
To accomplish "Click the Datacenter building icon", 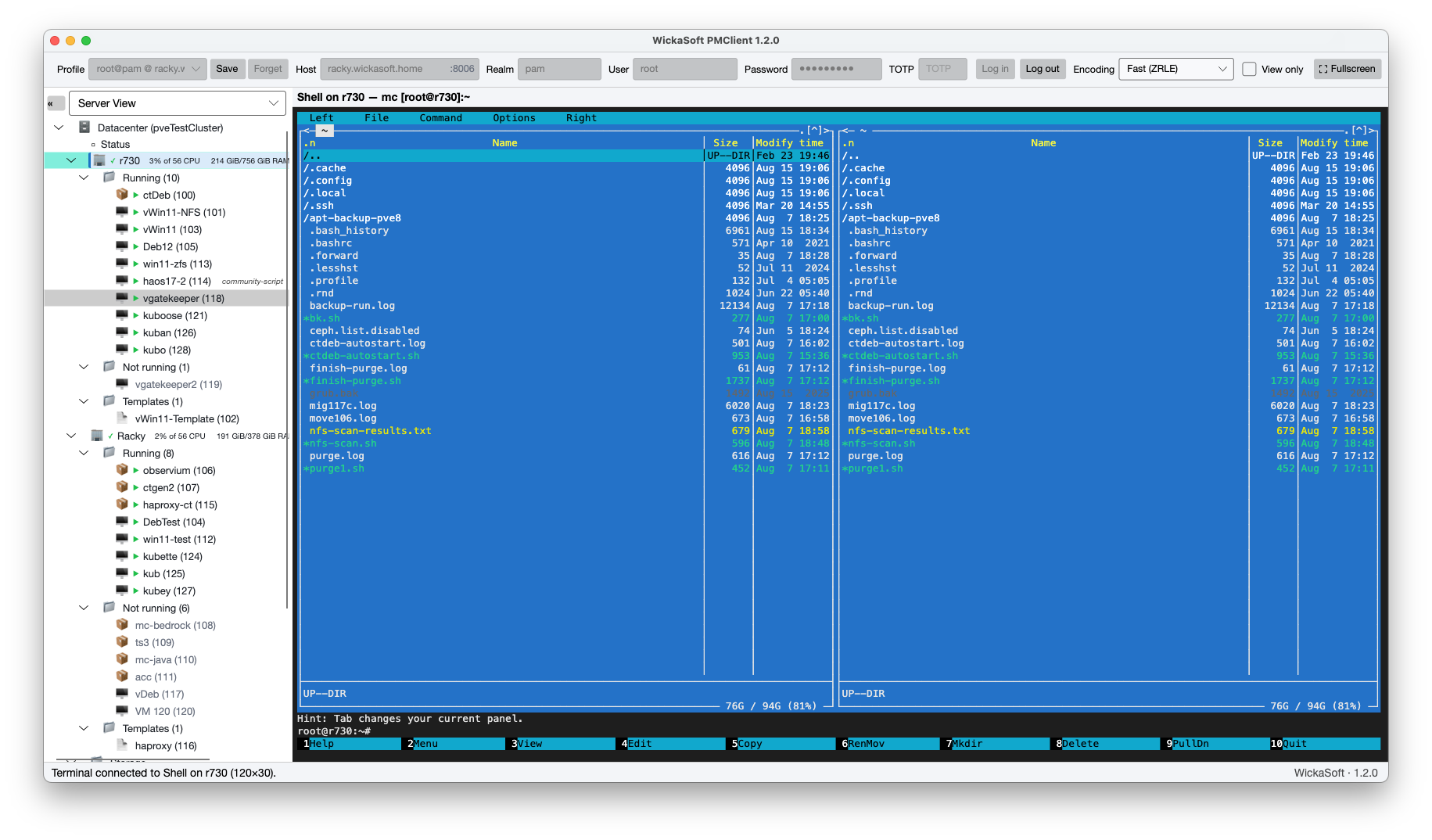I will coord(84,127).
